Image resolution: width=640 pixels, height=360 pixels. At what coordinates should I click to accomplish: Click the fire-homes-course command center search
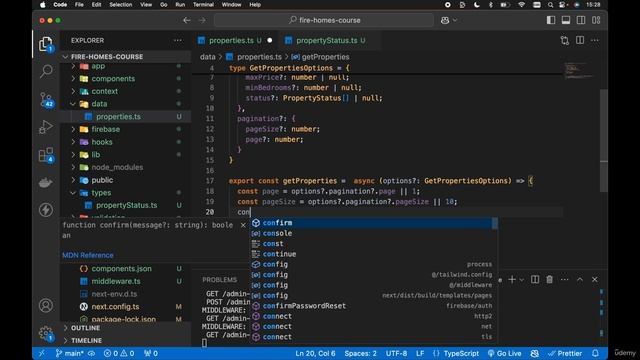tap(324, 20)
